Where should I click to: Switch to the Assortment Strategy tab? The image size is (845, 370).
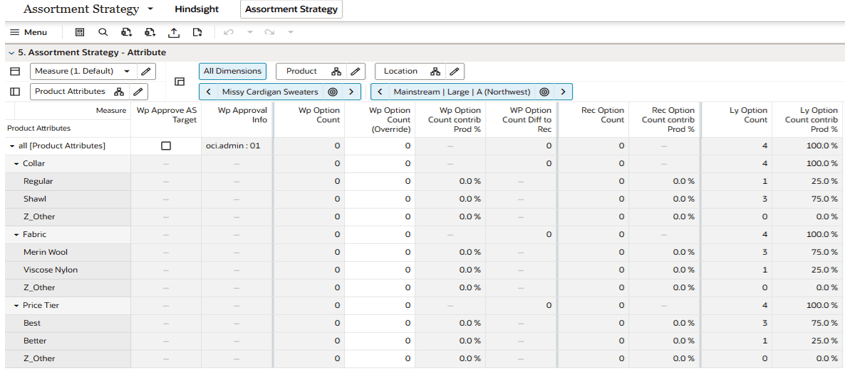(291, 9)
